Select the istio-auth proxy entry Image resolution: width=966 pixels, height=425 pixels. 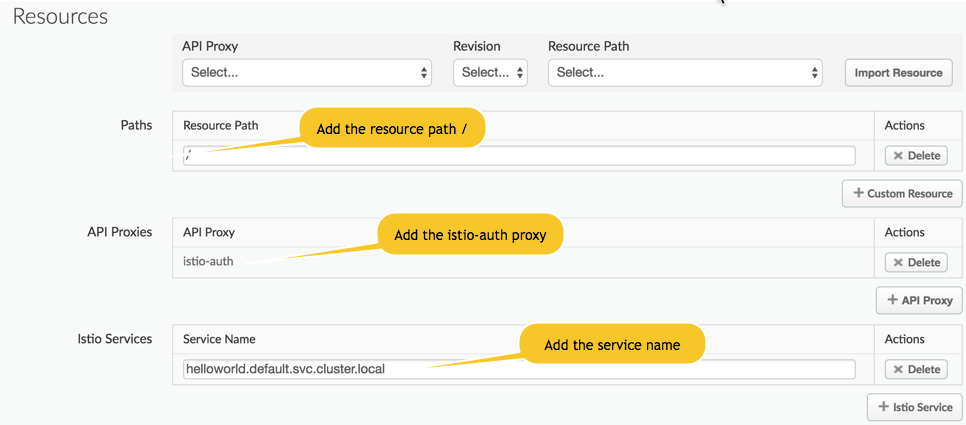pyautogui.click(x=209, y=262)
